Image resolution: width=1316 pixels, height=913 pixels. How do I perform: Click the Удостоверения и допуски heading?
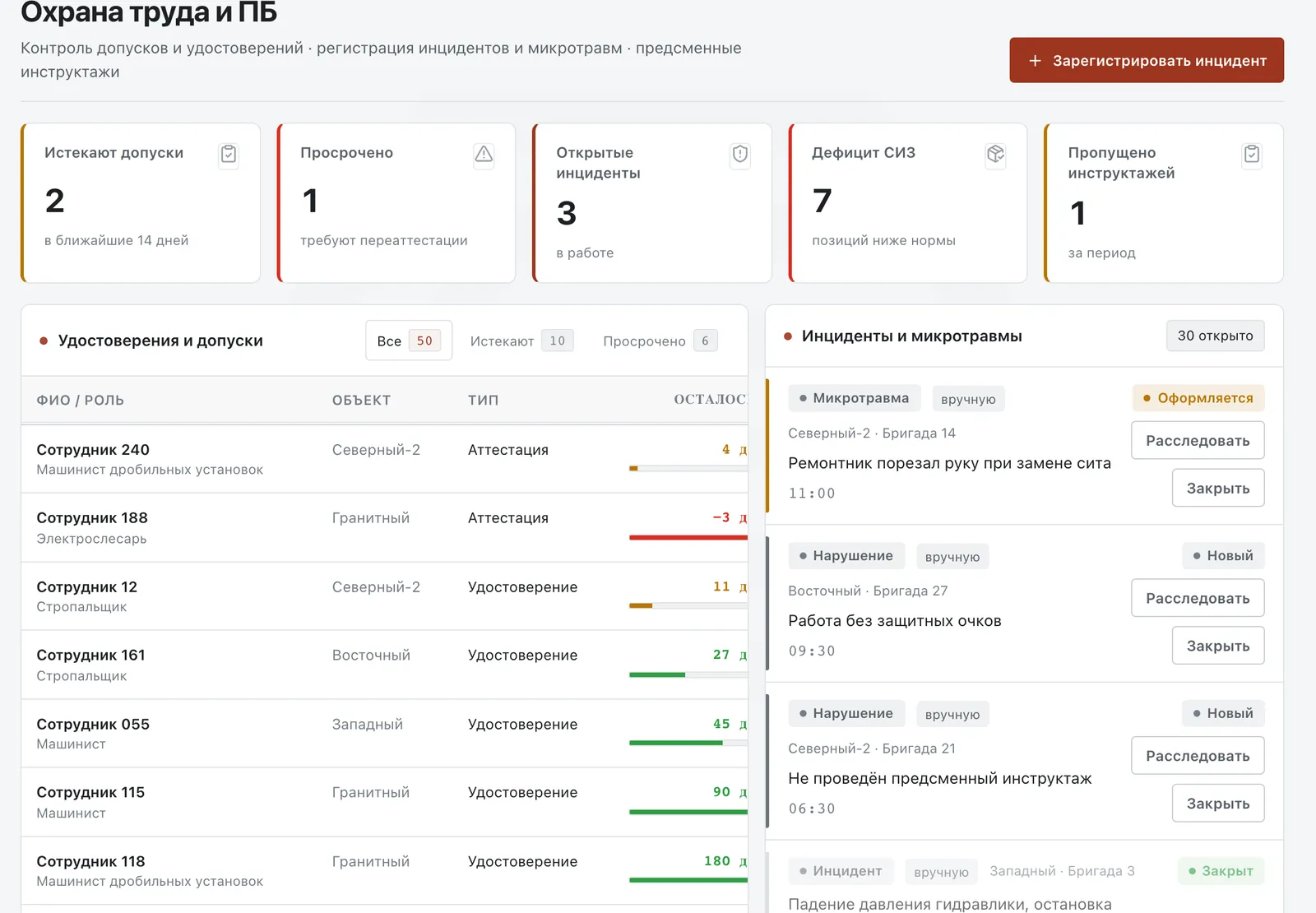click(160, 341)
